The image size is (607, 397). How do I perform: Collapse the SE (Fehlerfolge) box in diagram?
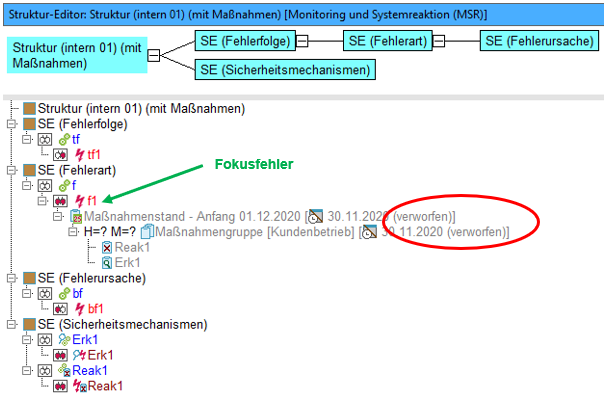pos(302,41)
